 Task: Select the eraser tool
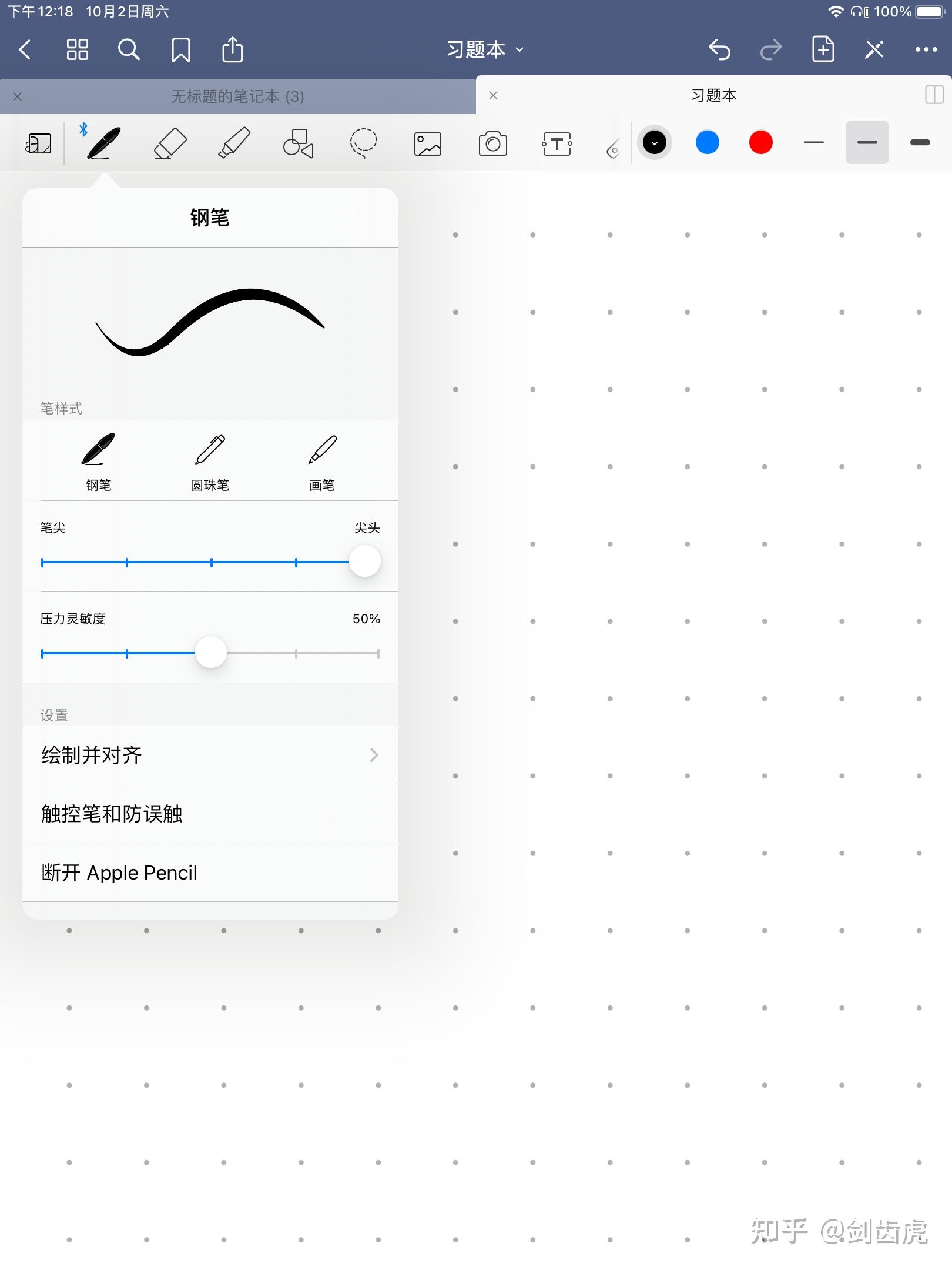click(170, 143)
